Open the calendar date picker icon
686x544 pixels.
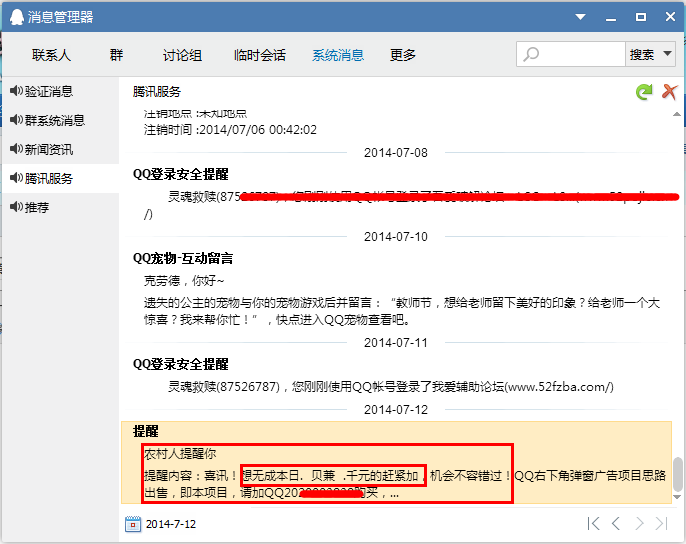click(x=133, y=524)
